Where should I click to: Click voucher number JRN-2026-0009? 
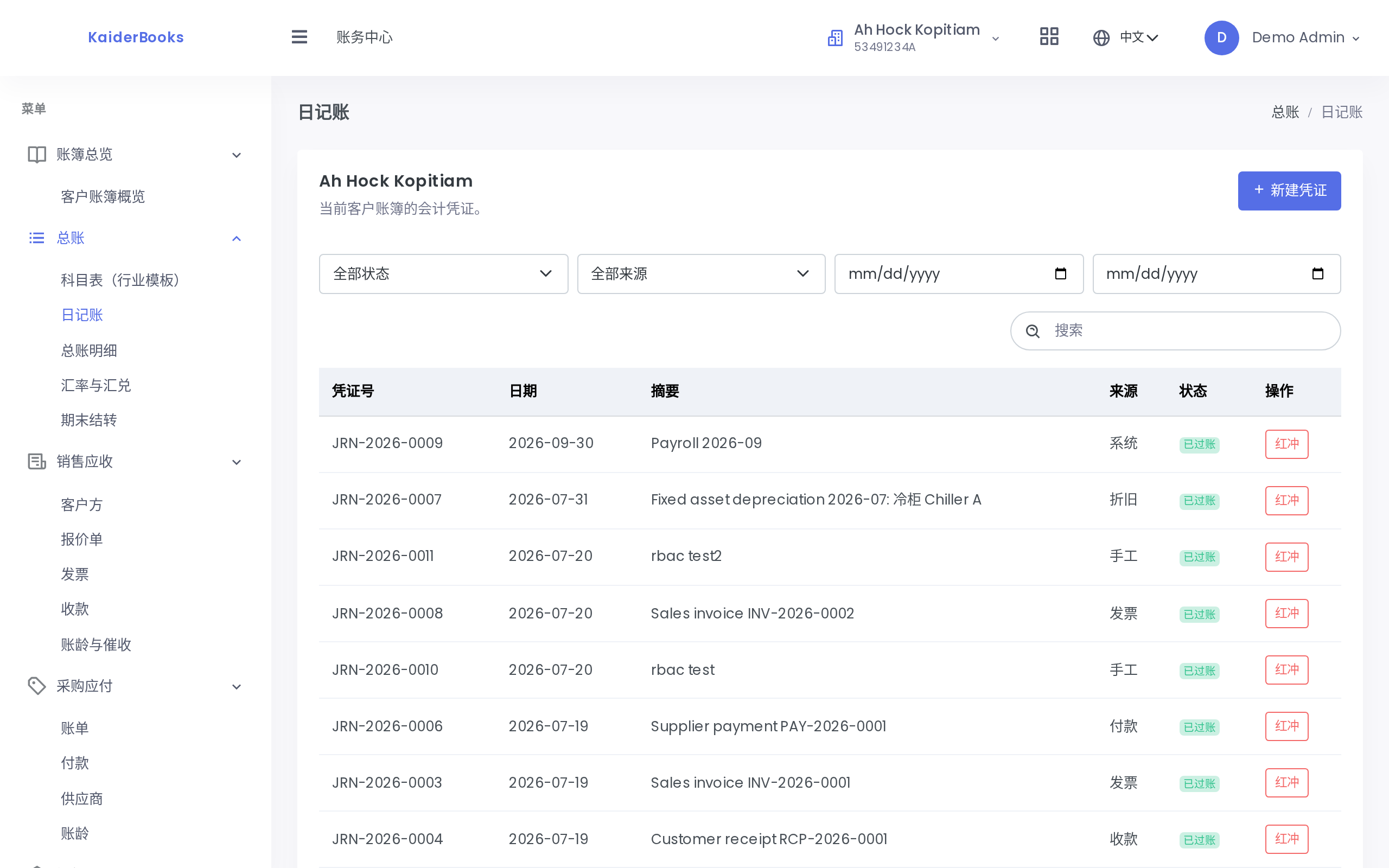tap(387, 443)
